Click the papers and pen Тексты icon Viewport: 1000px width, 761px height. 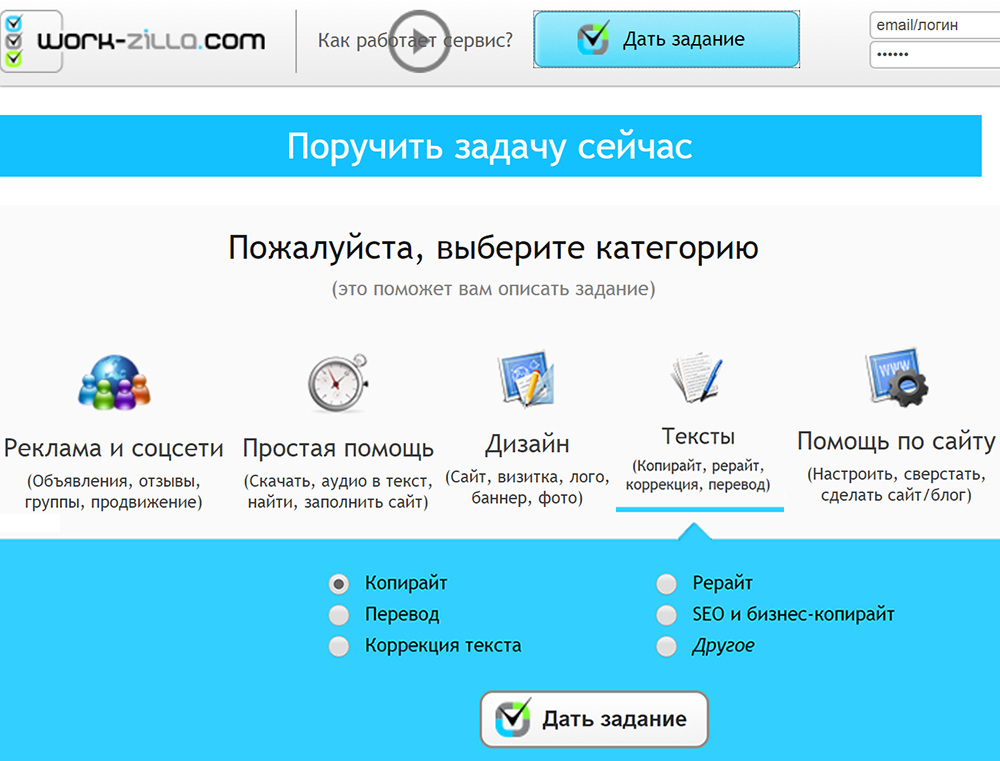coord(698,380)
